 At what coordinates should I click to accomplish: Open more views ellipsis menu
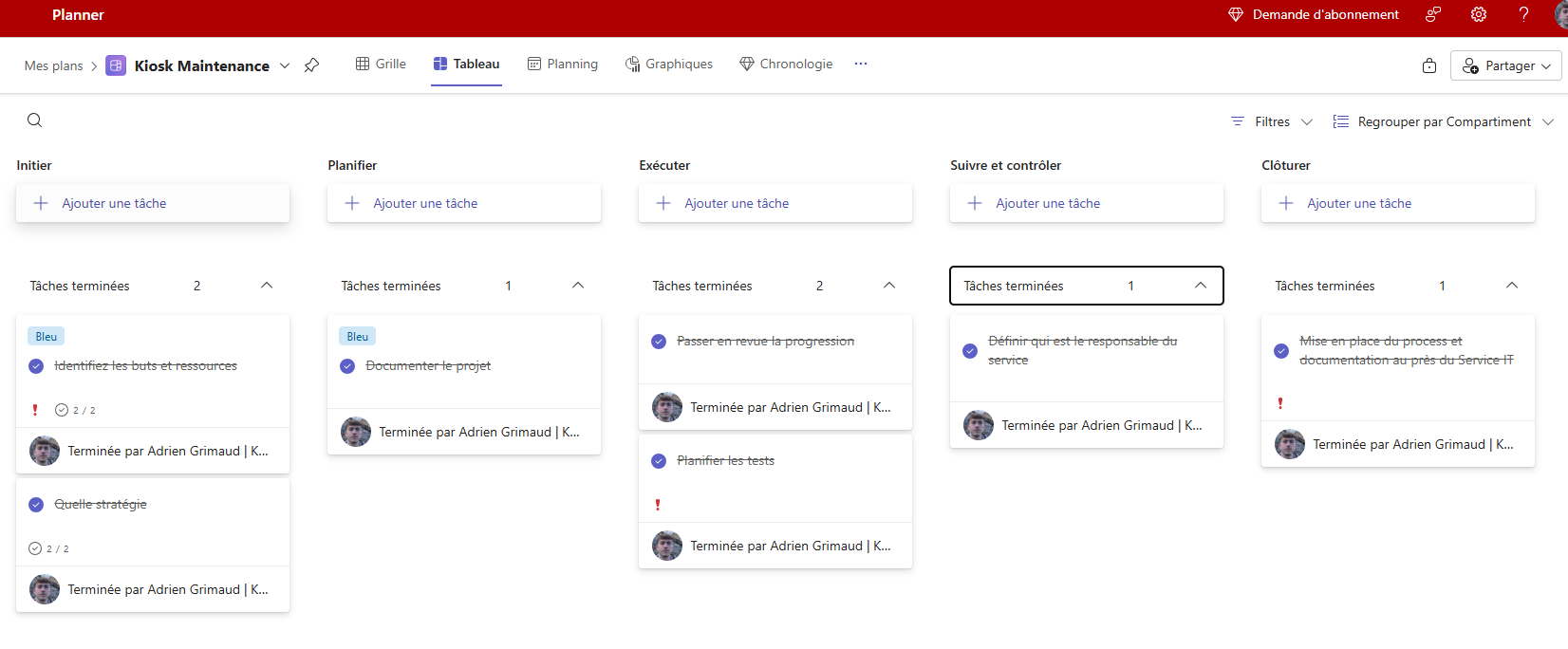[861, 64]
